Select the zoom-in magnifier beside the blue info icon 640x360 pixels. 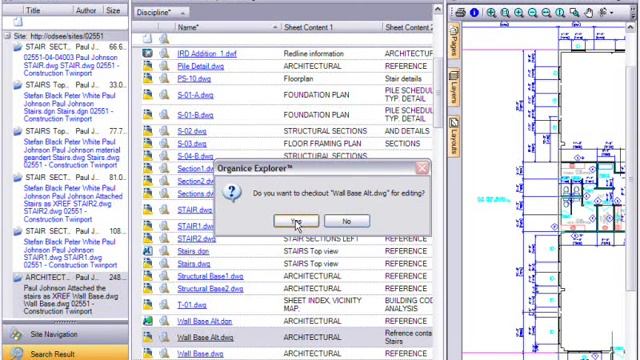click(x=491, y=13)
